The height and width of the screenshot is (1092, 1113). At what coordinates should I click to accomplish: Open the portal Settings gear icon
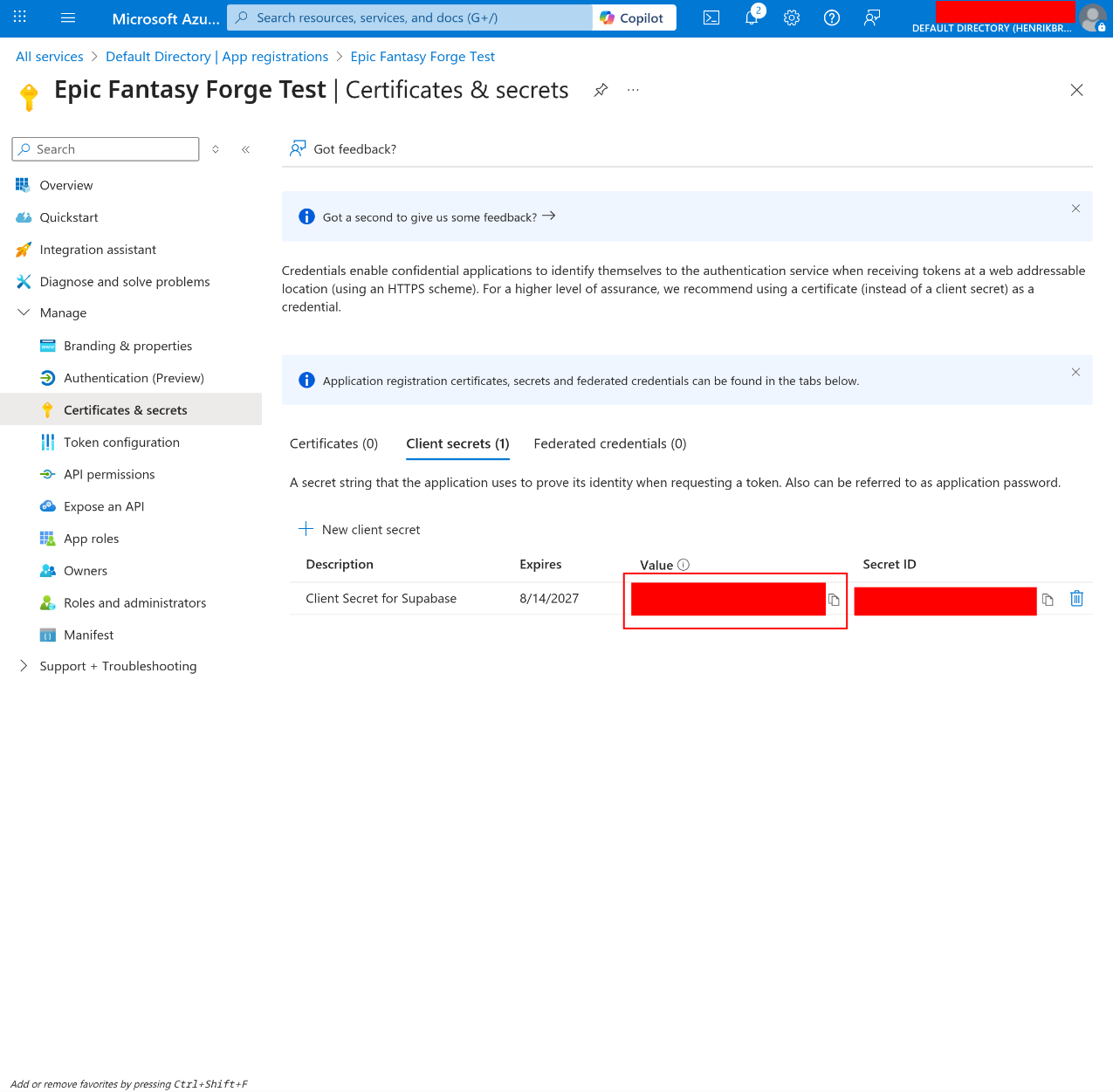791,17
